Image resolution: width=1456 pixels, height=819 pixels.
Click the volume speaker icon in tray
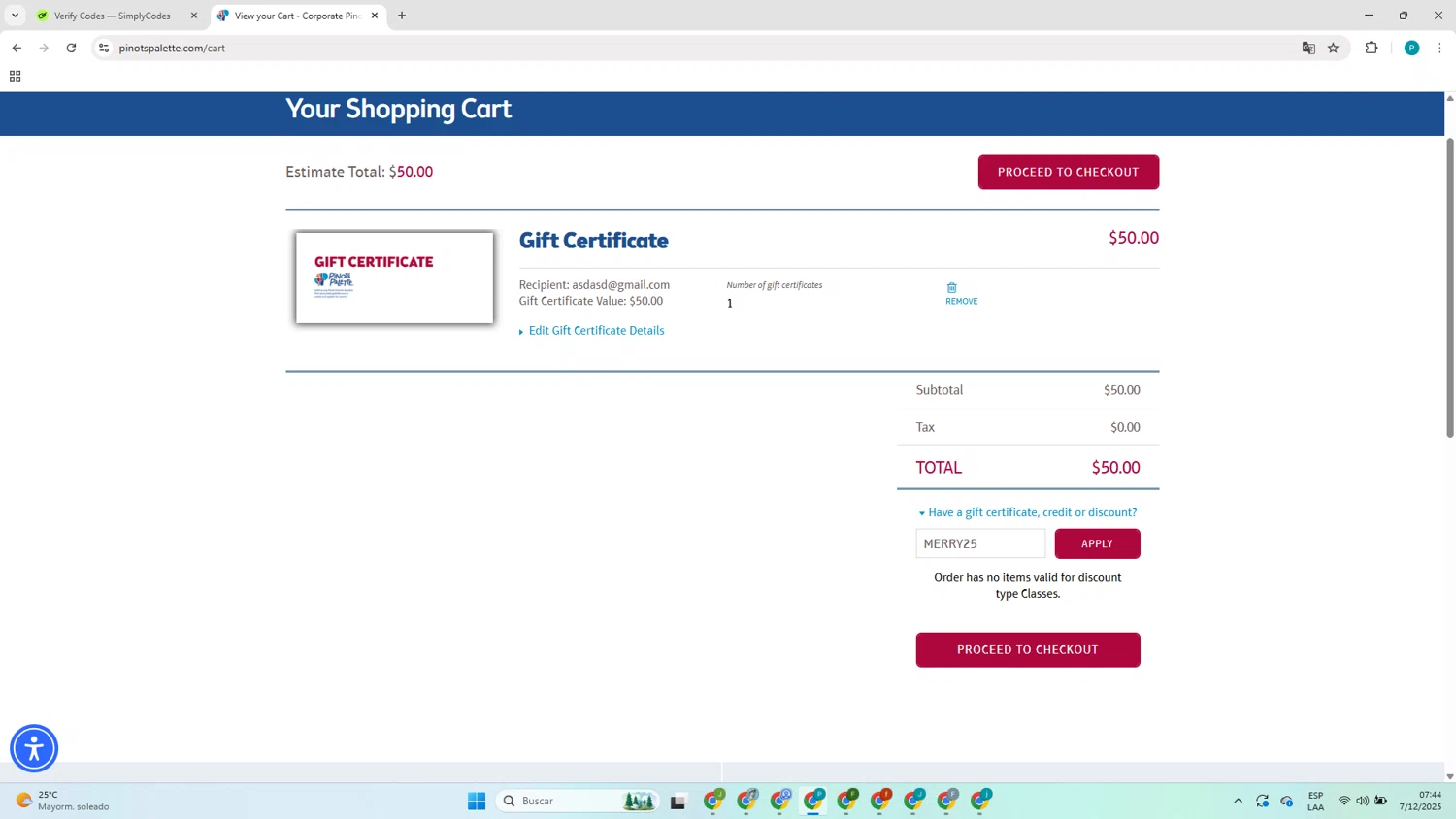click(x=1363, y=801)
